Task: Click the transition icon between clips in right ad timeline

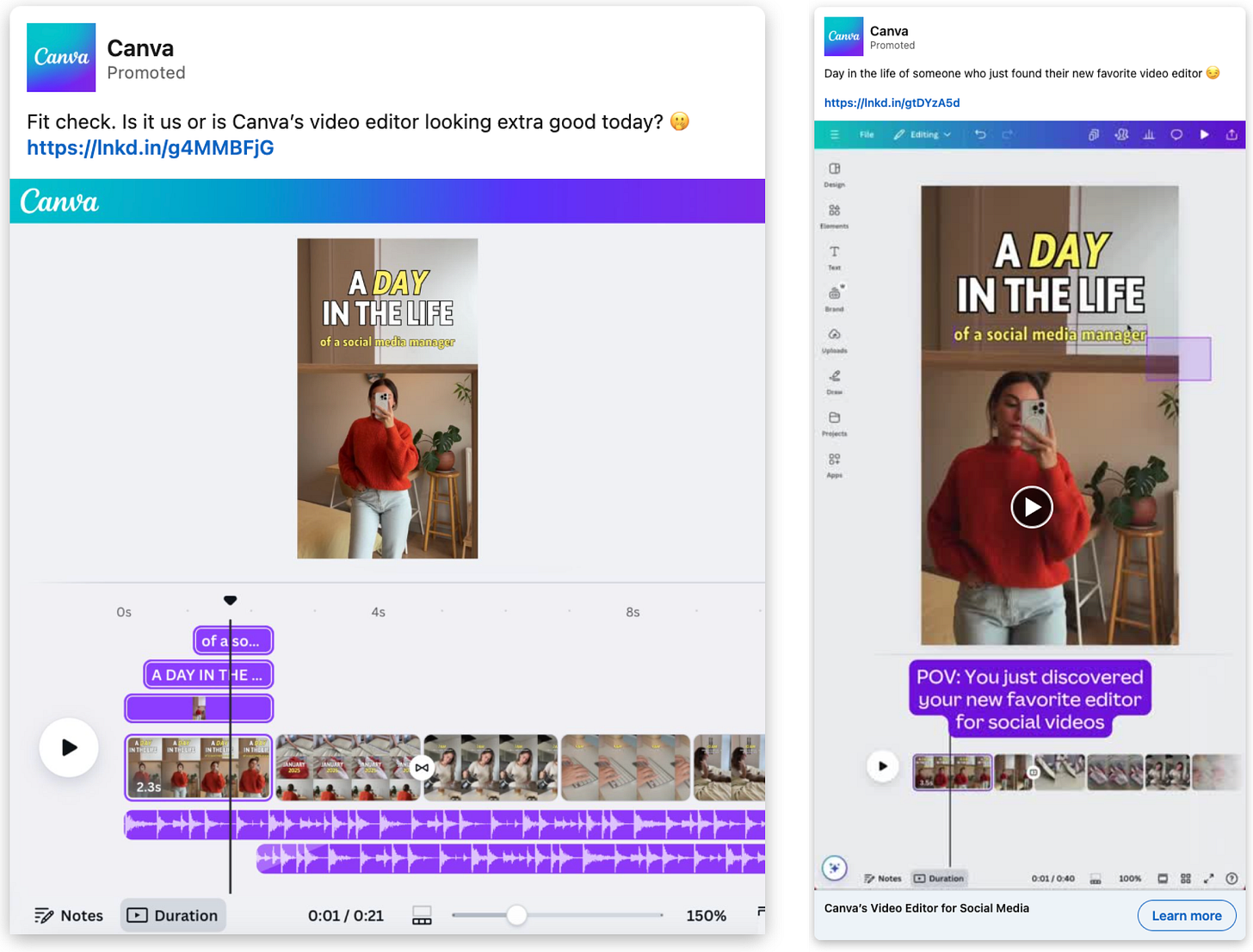Action: click(1034, 773)
